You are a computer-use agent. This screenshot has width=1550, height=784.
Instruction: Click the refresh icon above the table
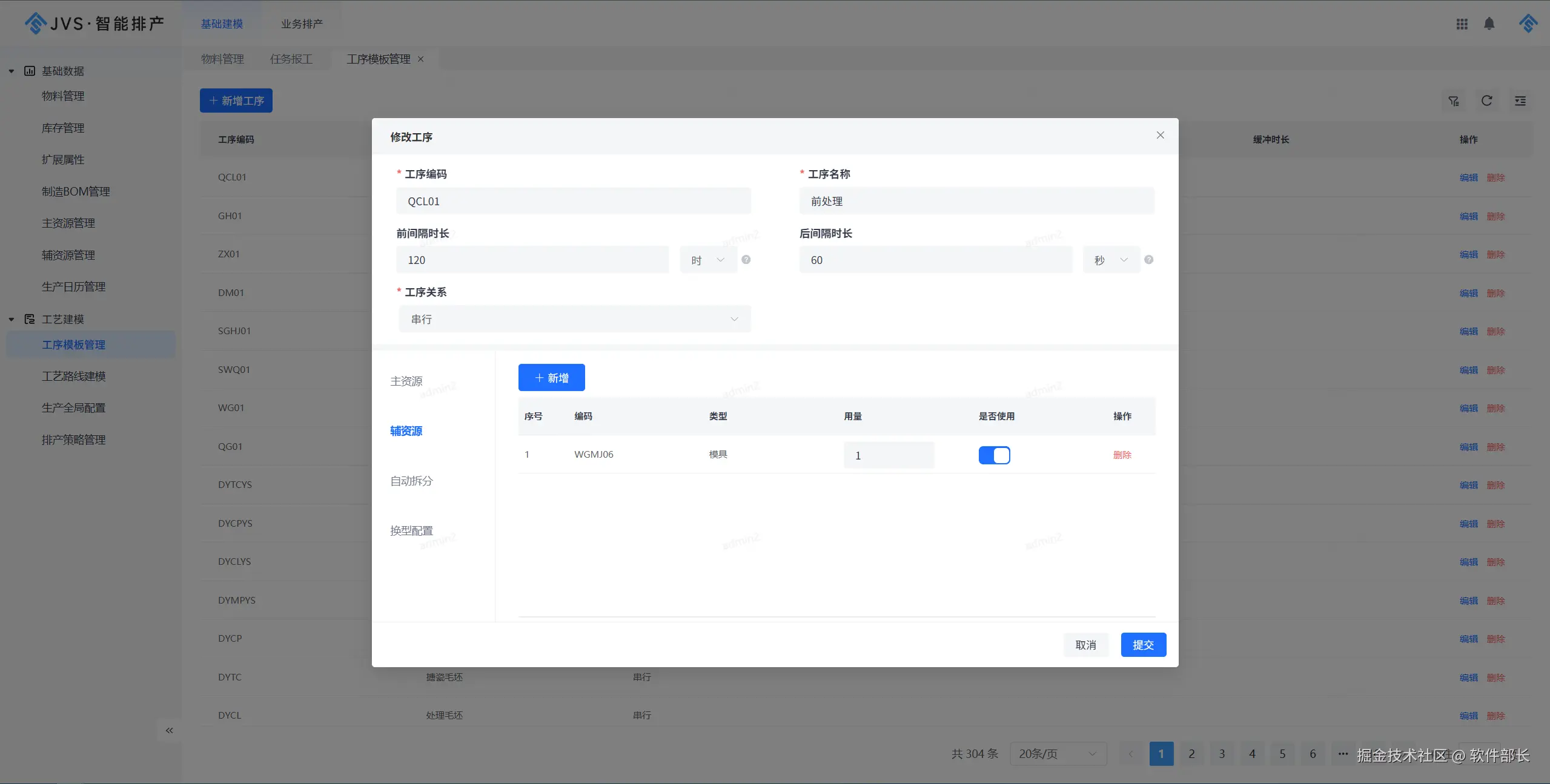pos(1486,101)
